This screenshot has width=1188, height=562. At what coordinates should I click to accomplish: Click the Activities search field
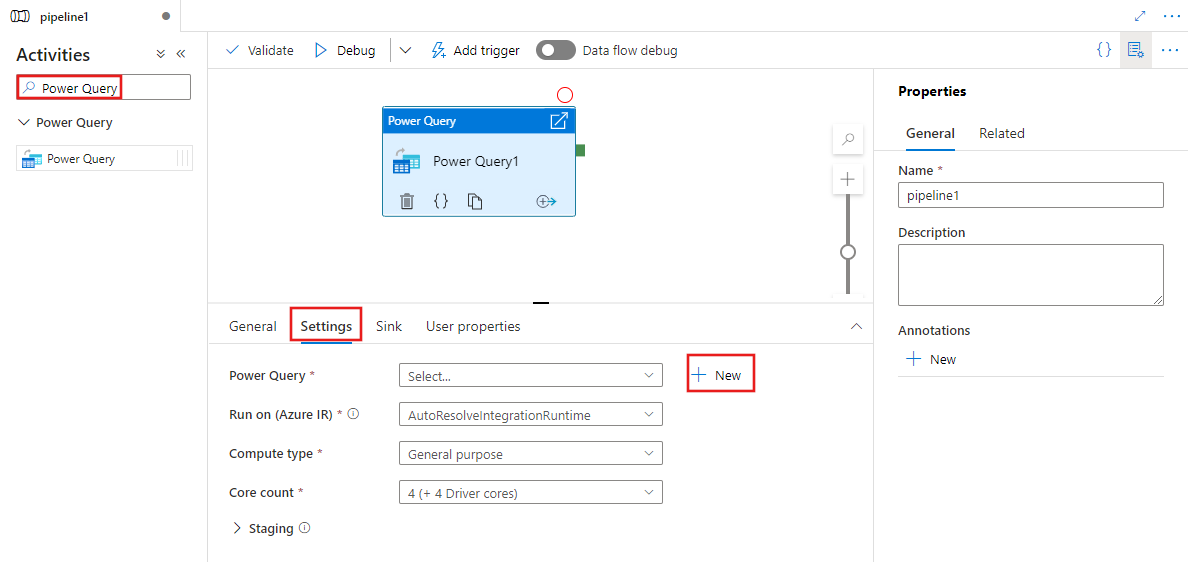coord(104,88)
